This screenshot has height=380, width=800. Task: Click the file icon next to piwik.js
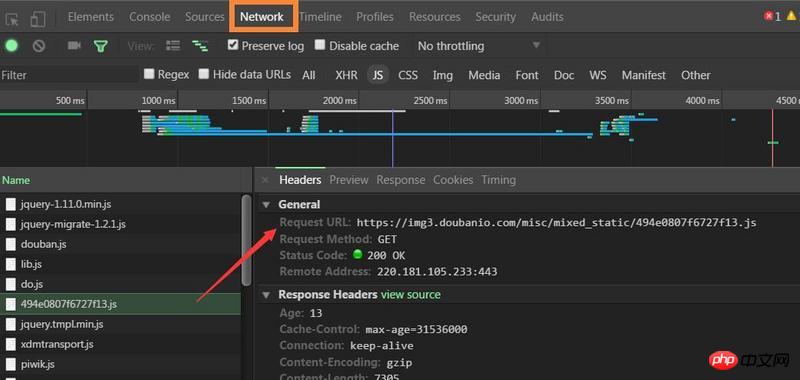pyautogui.click(x=11, y=364)
